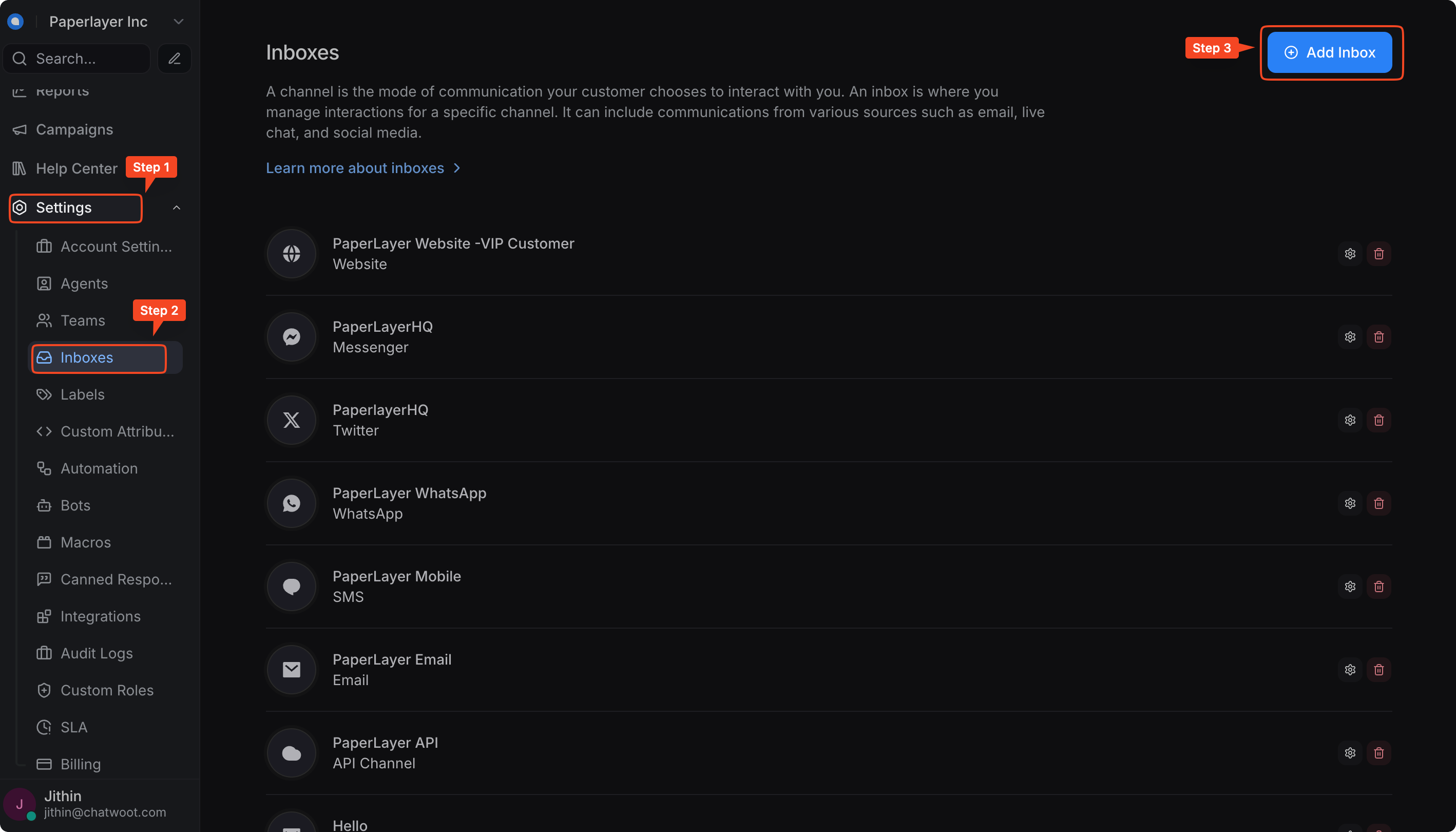Click the jithin@chatwoot.com email text
The width and height of the screenshot is (1456, 832).
coord(105,812)
